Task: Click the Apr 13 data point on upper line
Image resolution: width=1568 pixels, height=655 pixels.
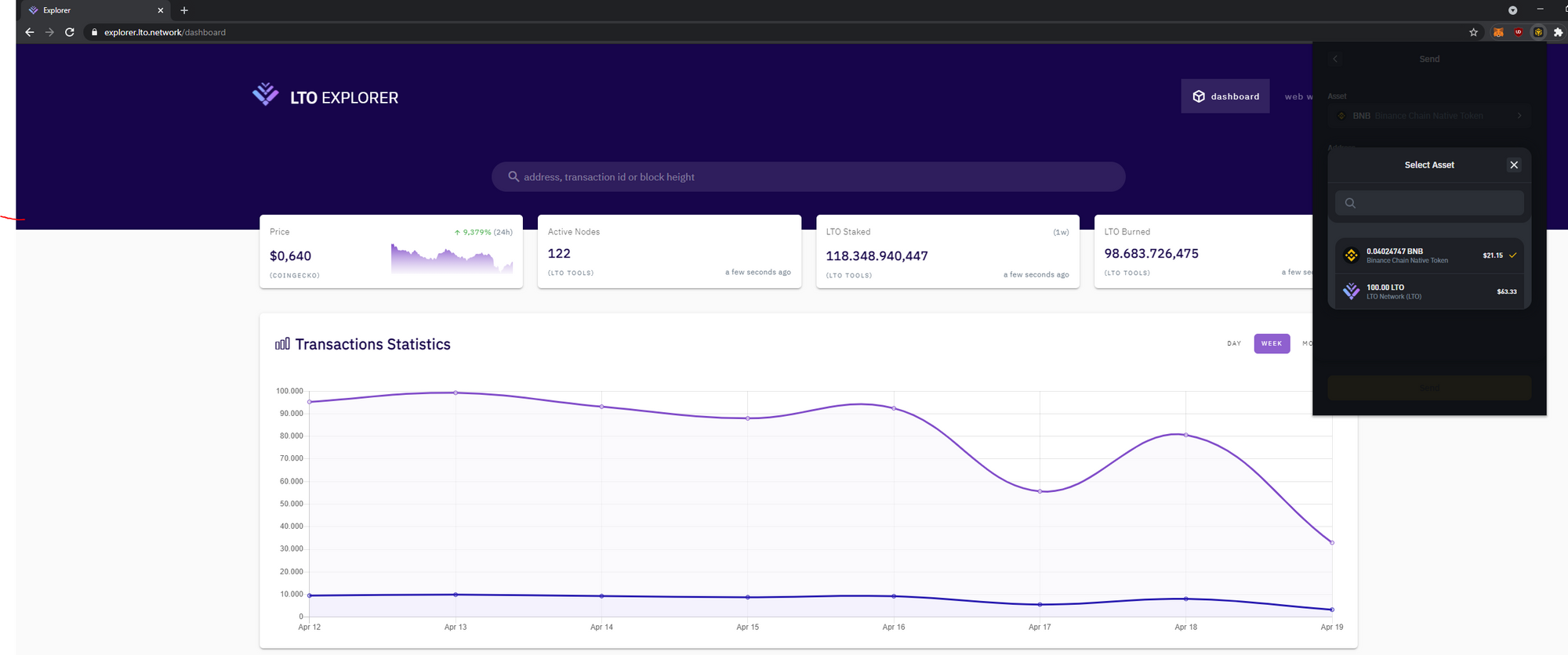Action: (456, 393)
